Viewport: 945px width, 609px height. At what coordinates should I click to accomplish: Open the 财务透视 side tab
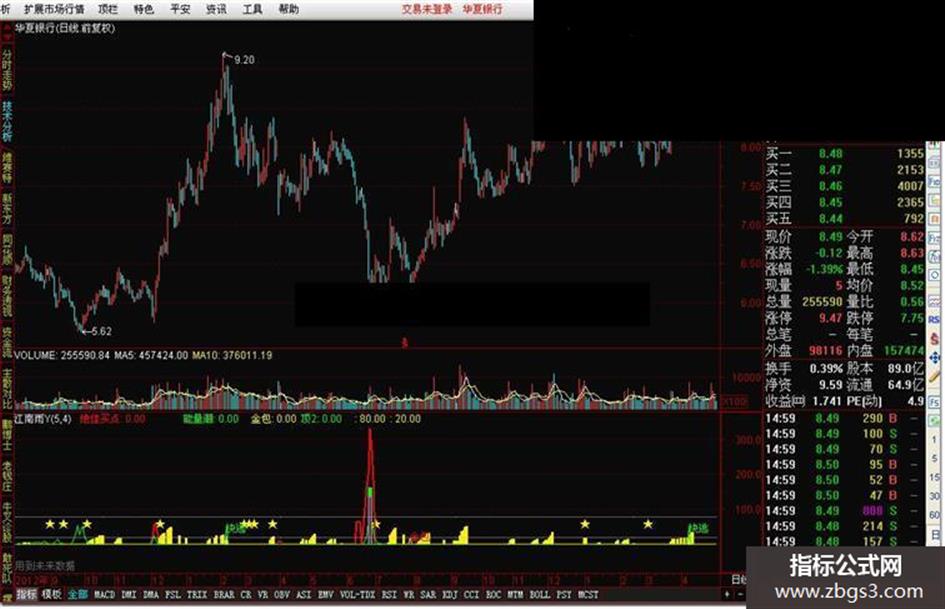pyautogui.click(x=7, y=296)
